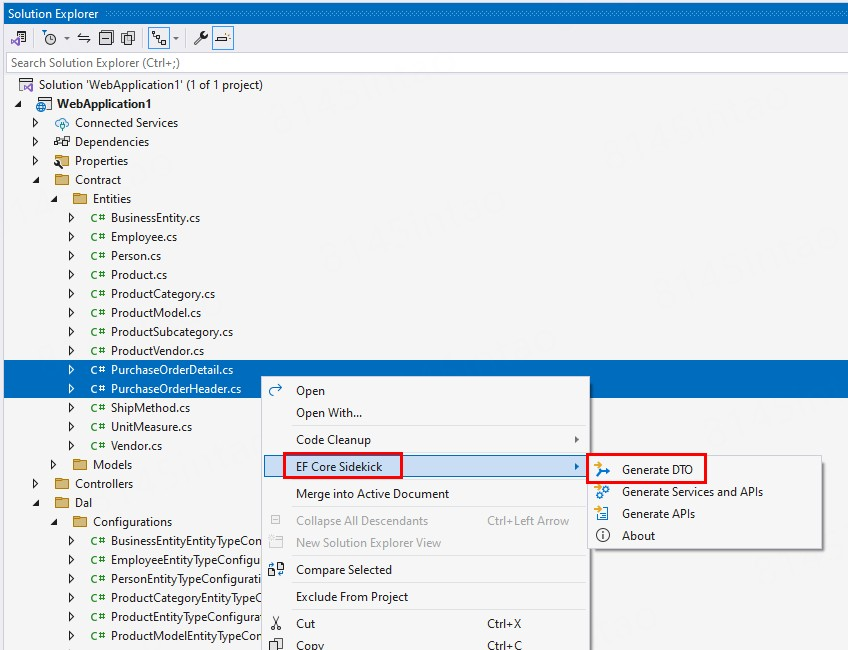Collapse the Entities folder

53,199
